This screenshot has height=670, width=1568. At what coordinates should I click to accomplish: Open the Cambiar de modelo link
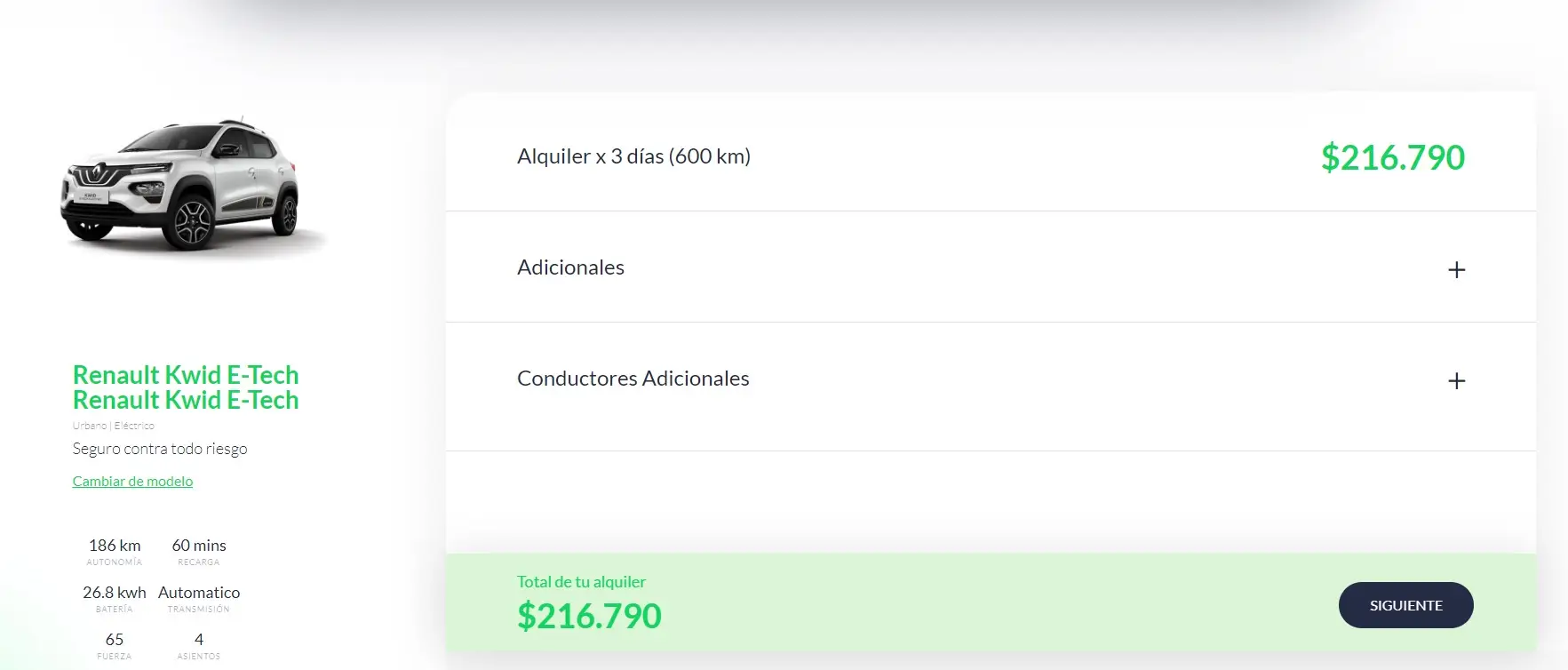(132, 481)
